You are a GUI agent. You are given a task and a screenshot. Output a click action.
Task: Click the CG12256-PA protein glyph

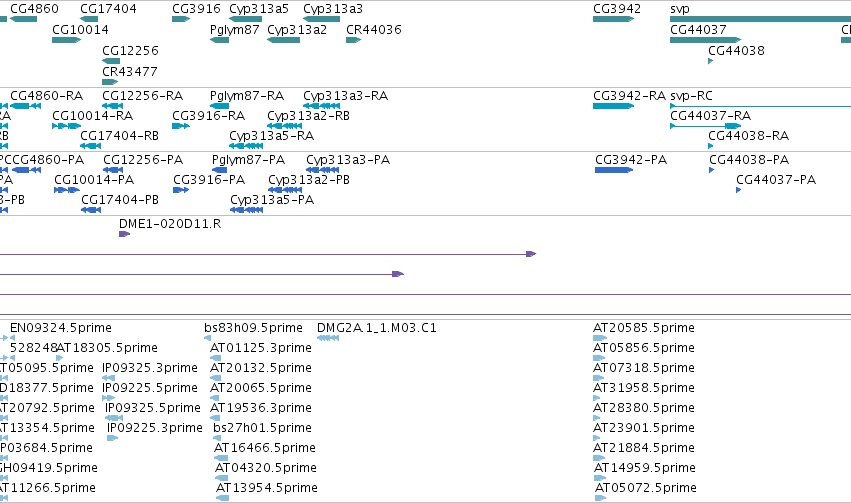click(x=113, y=170)
